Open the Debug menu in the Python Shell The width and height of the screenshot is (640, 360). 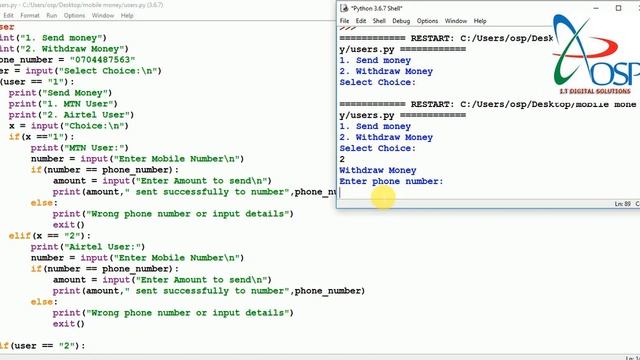pos(401,21)
